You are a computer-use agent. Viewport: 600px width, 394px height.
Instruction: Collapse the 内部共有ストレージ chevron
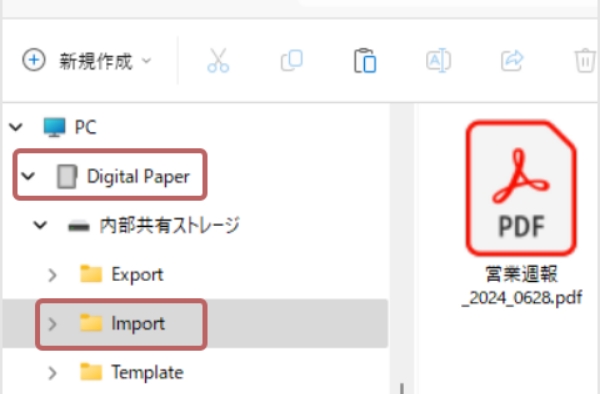point(41,225)
